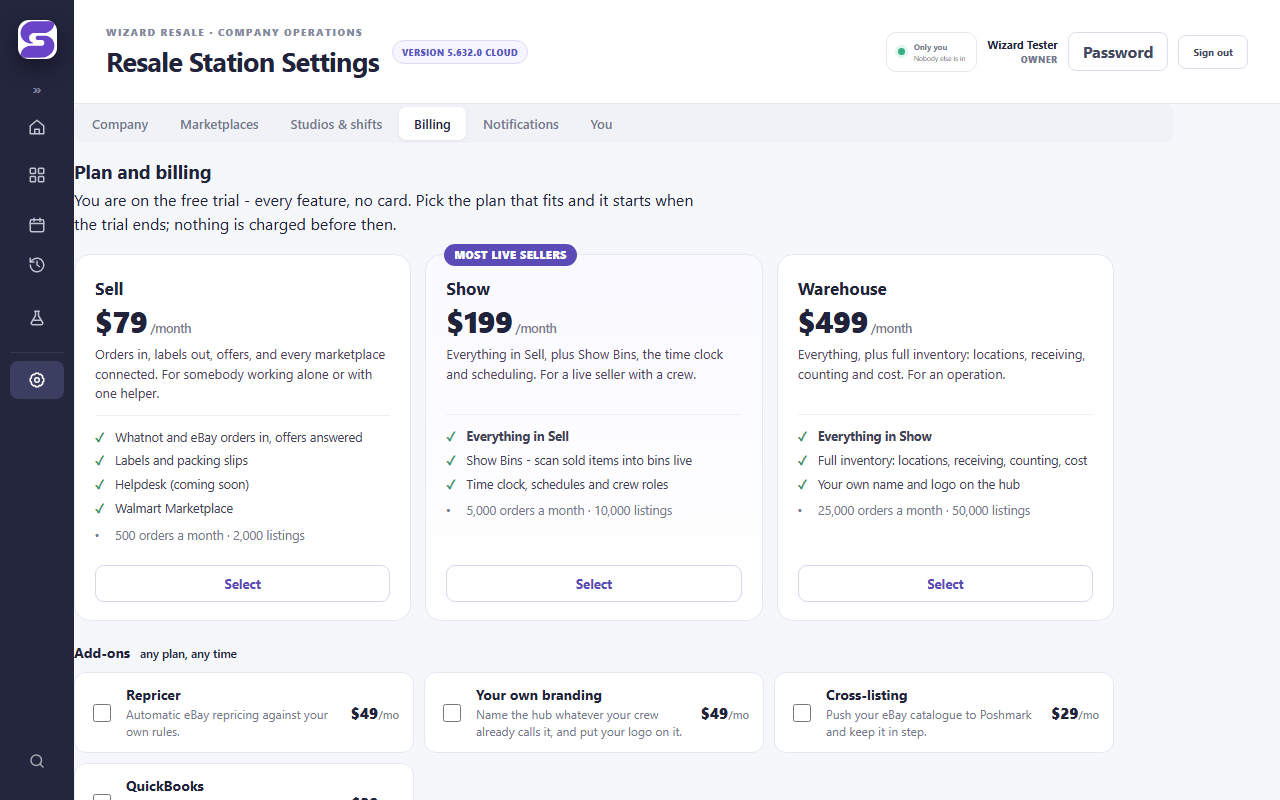Click '5,000 orders a month · 10,000 listings'
Image resolution: width=1280 pixels, height=800 pixels.
[x=569, y=510]
